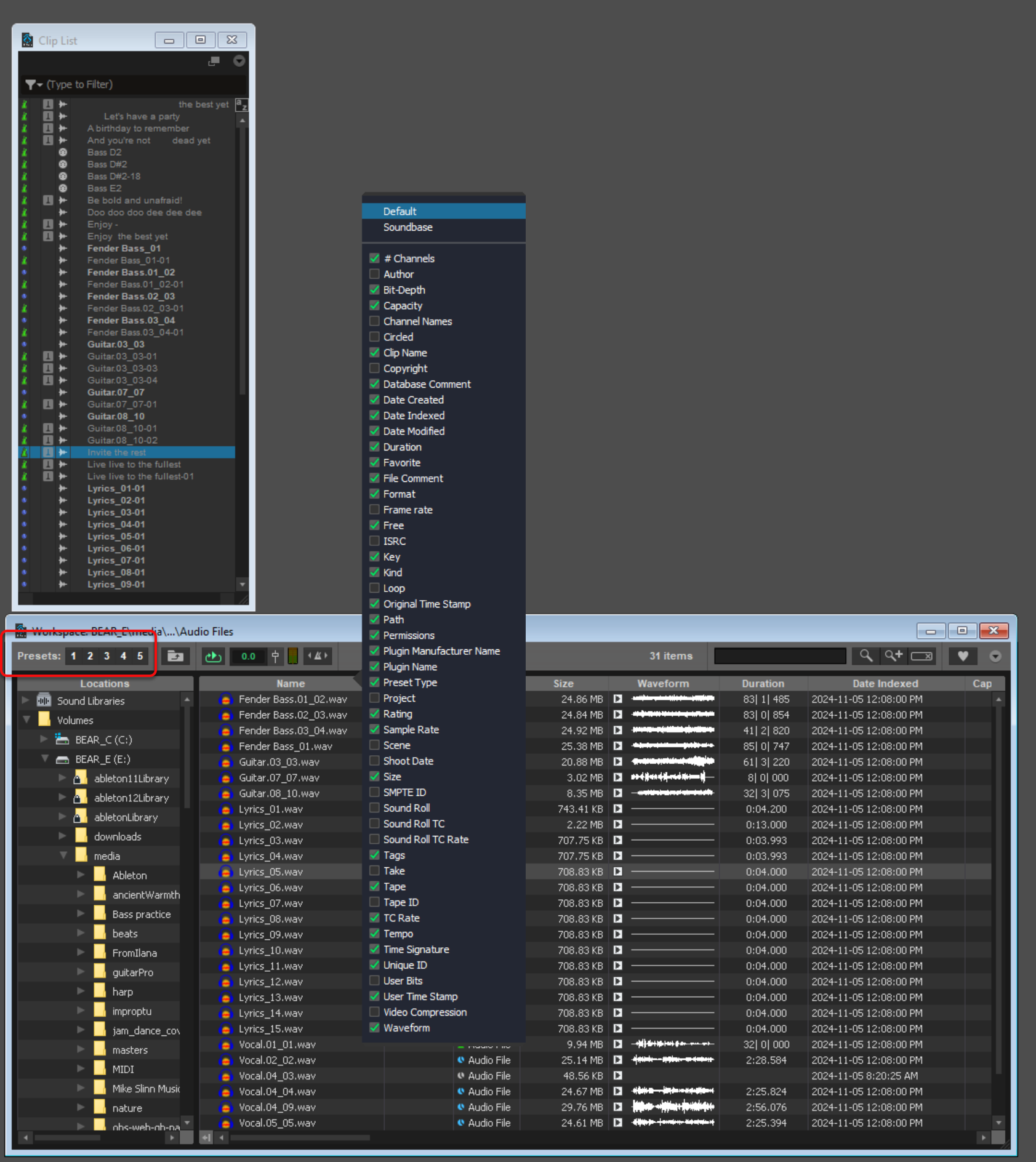
Task: Turn on the Loop column checkbox
Action: pyautogui.click(x=374, y=588)
